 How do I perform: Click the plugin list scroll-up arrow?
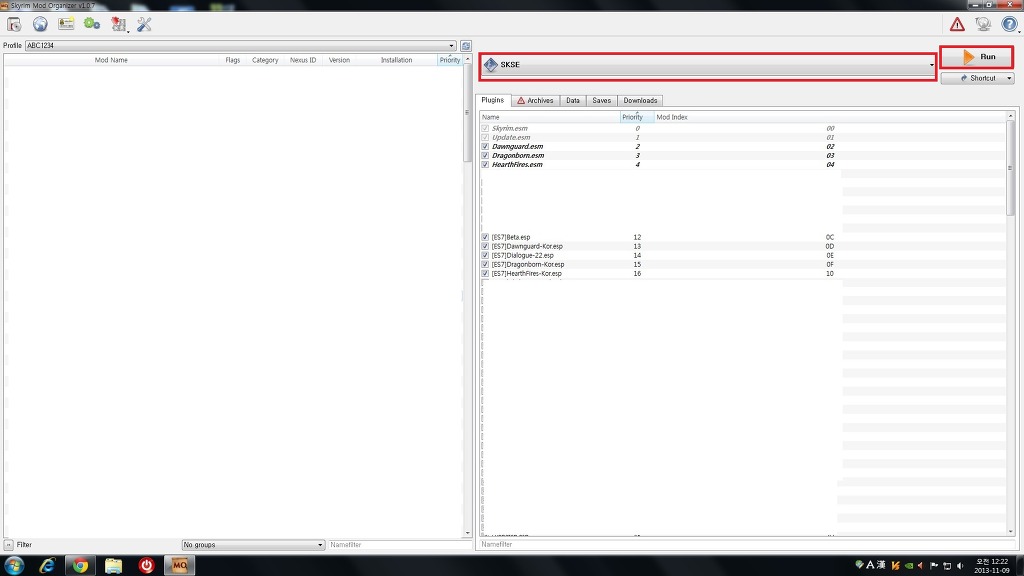tap(1010, 116)
